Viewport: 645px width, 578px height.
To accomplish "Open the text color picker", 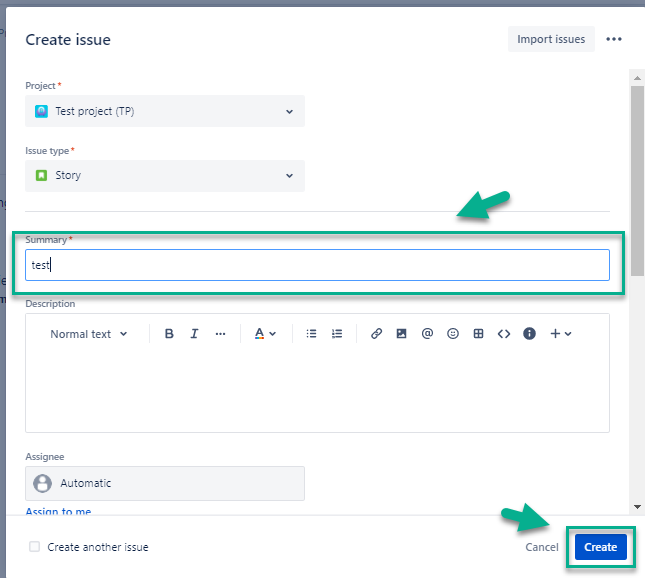I will click(264, 334).
